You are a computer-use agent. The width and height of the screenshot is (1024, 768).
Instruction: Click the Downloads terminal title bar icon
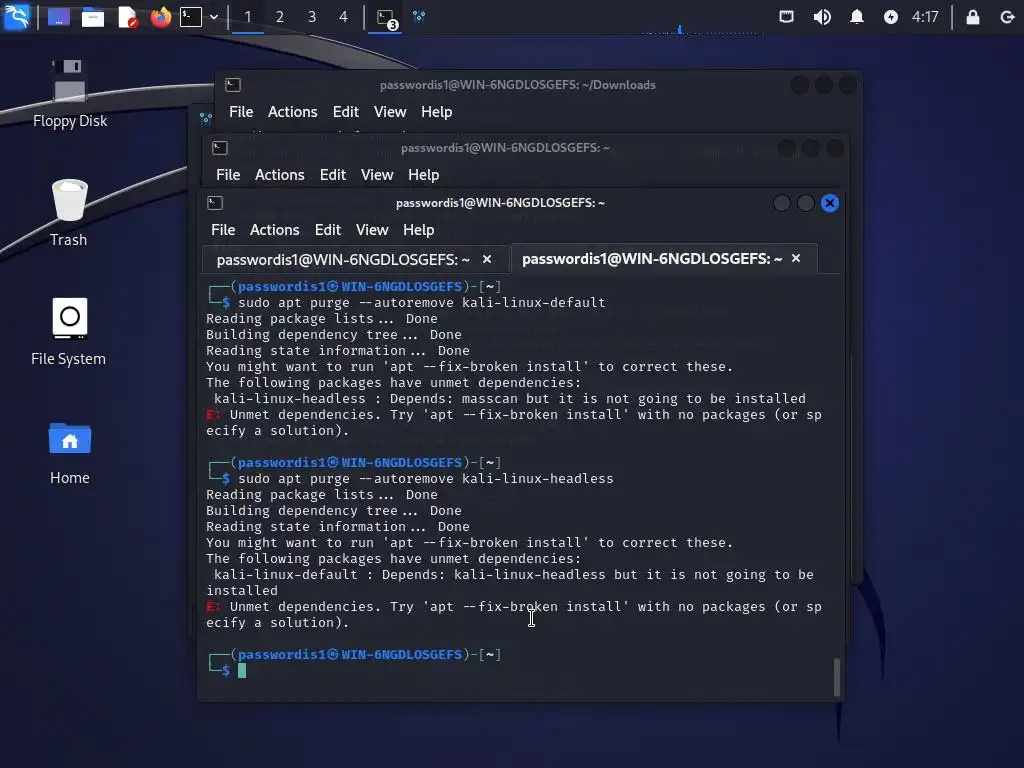coord(233,85)
